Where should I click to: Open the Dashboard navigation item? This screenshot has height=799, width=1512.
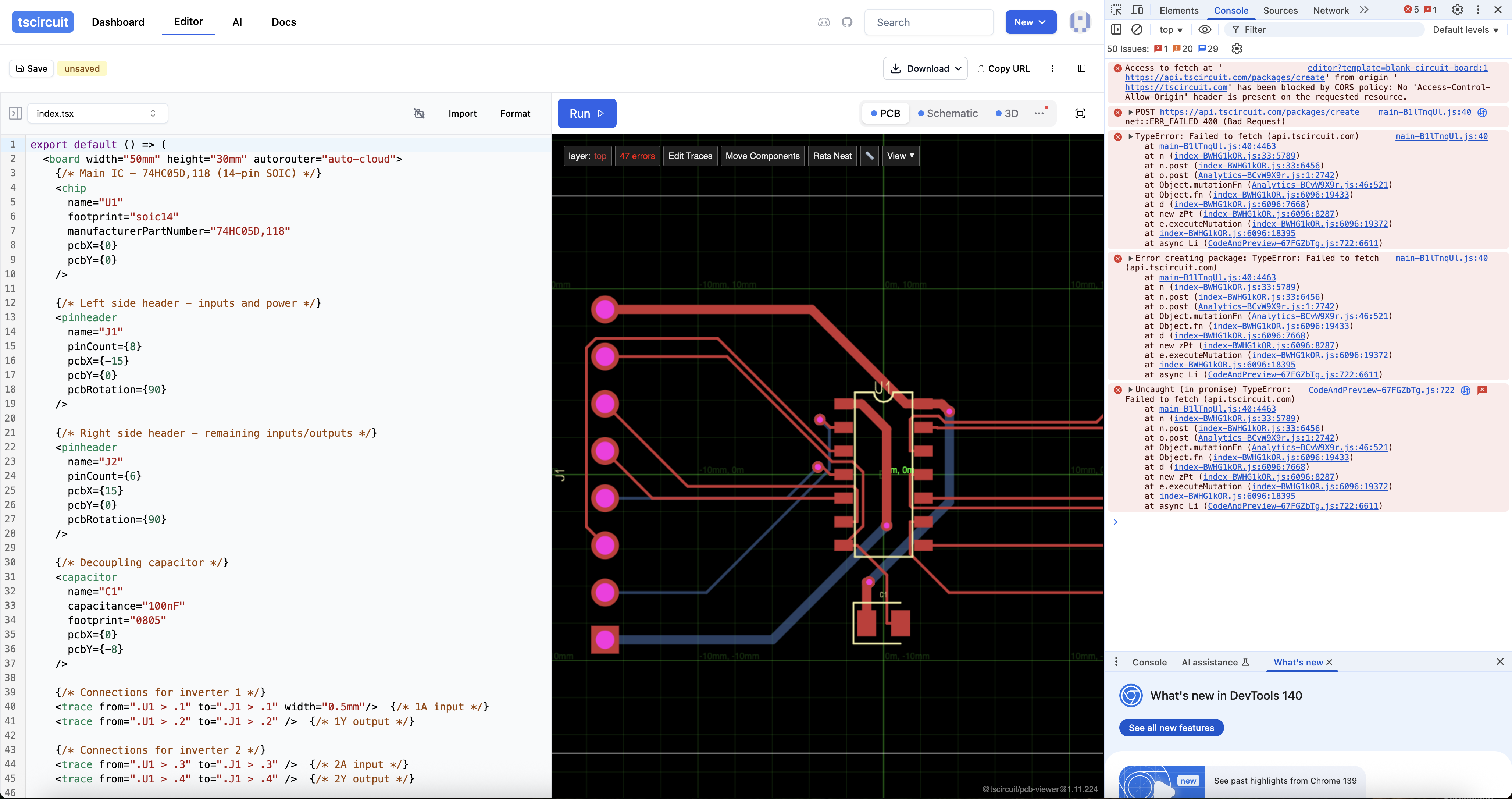coord(118,22)
